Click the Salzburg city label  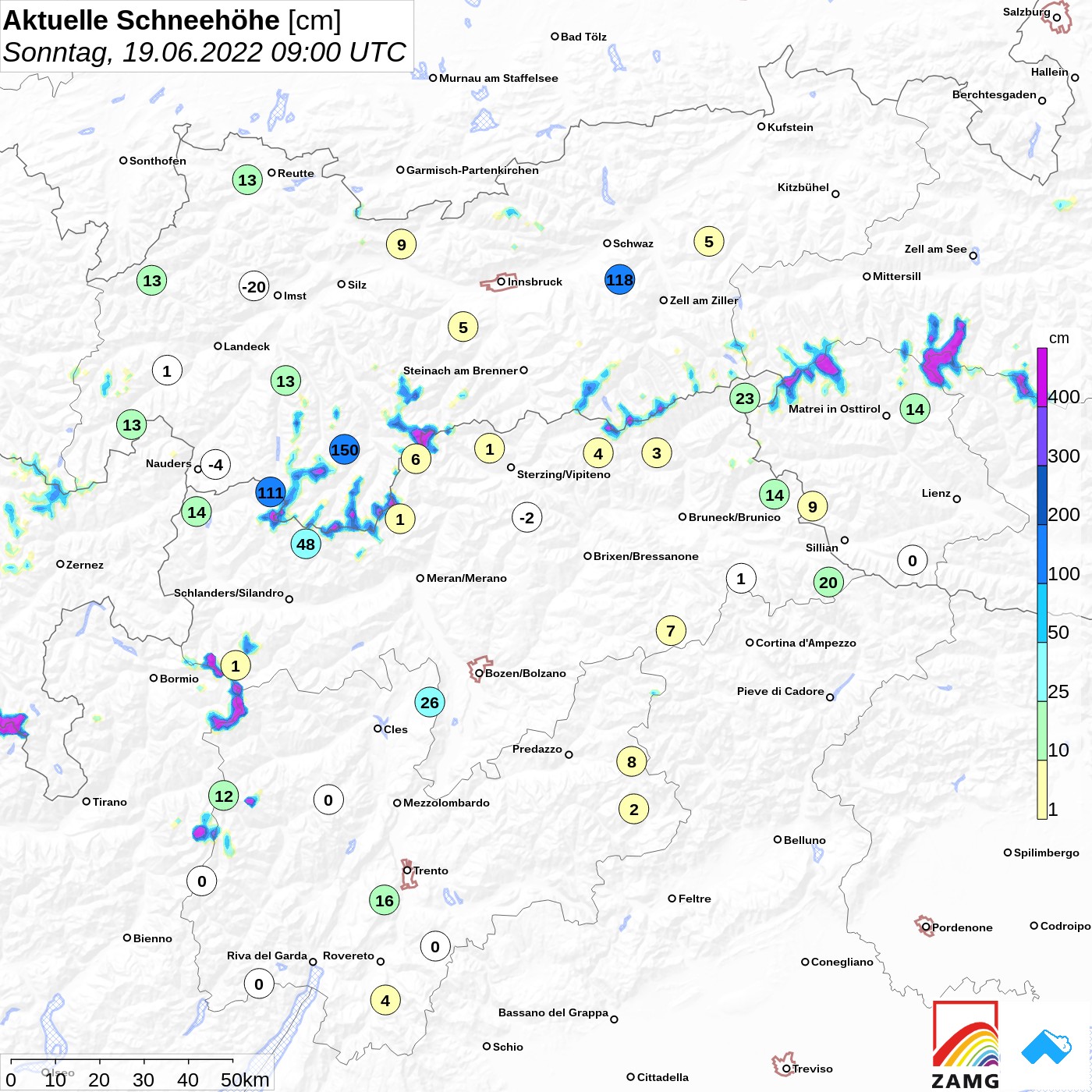[x=1026, y=12]
